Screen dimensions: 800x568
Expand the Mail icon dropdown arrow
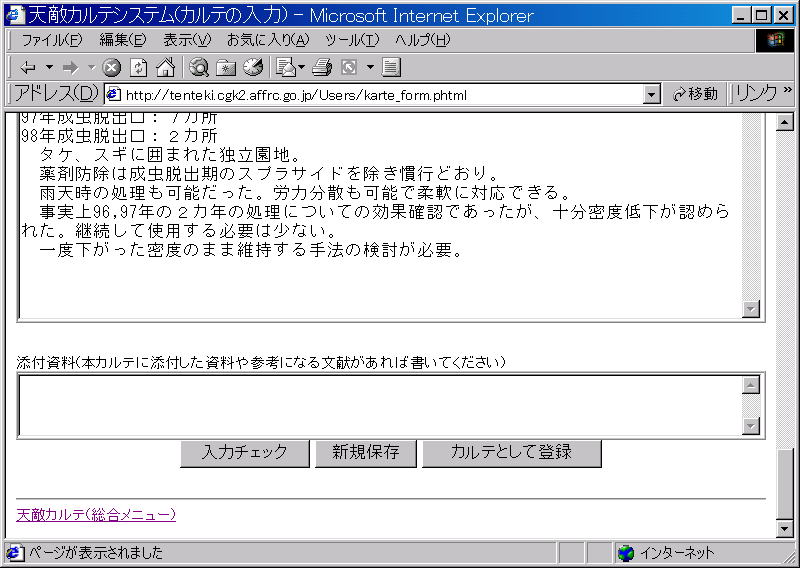[302, 68]
